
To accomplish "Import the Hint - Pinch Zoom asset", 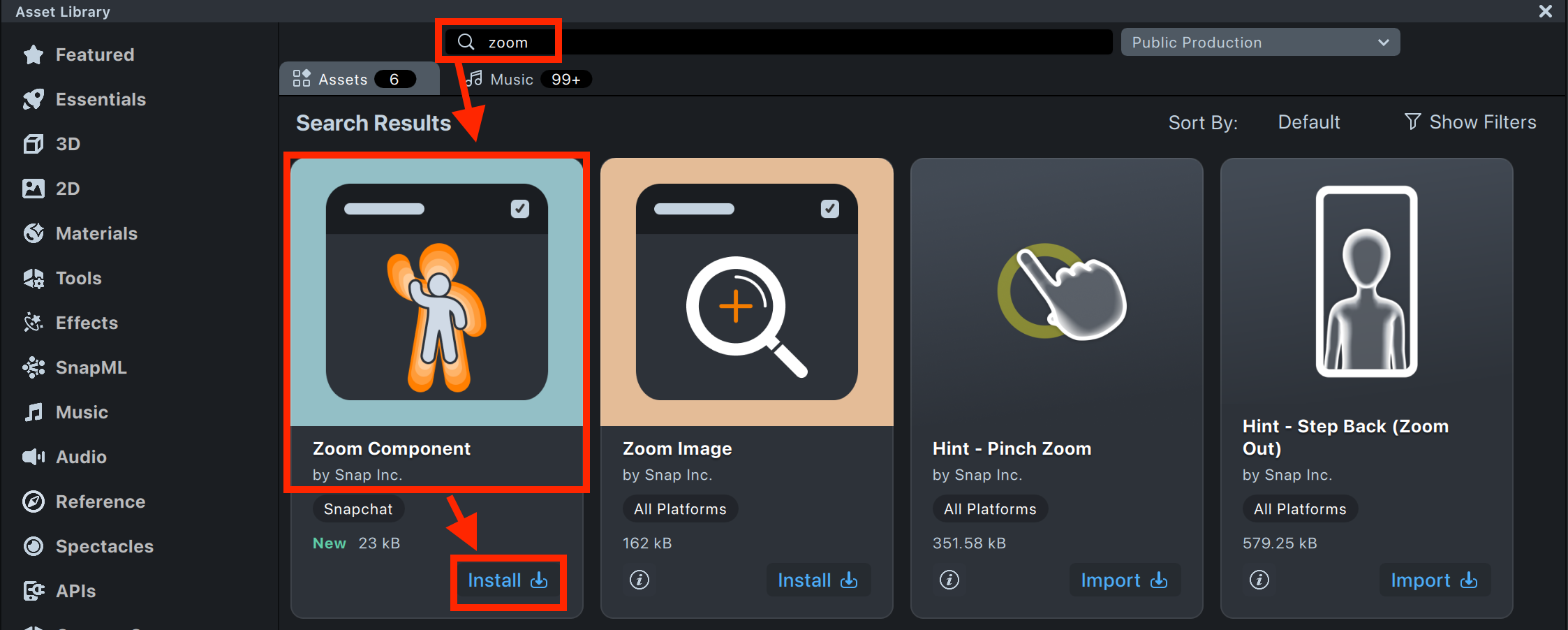I will coord(1125,580).
